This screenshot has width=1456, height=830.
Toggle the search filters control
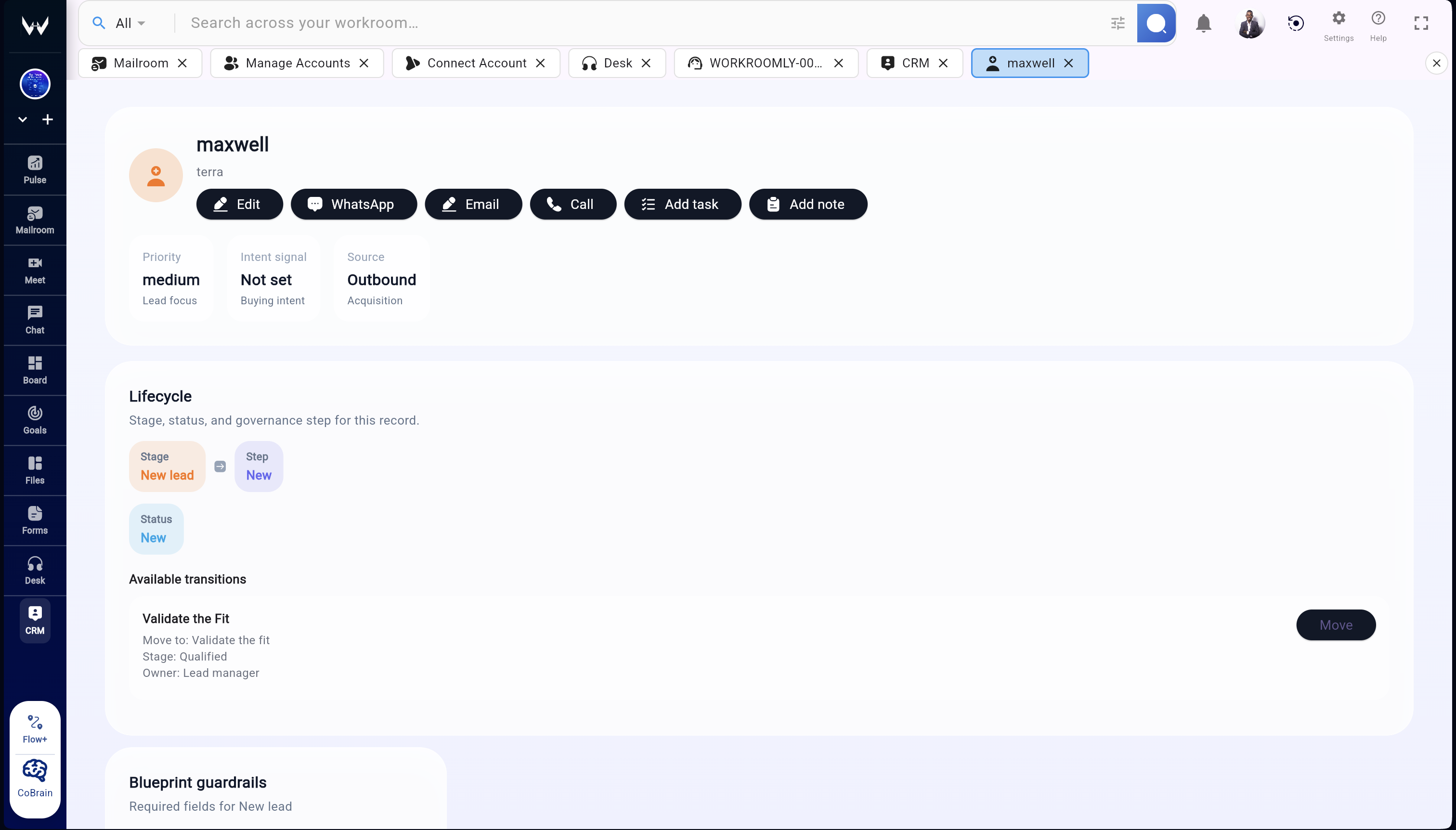click(1118, 23)
